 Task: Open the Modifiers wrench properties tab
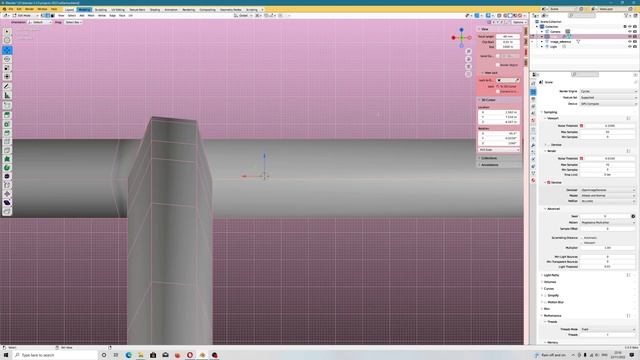point(533,145)
